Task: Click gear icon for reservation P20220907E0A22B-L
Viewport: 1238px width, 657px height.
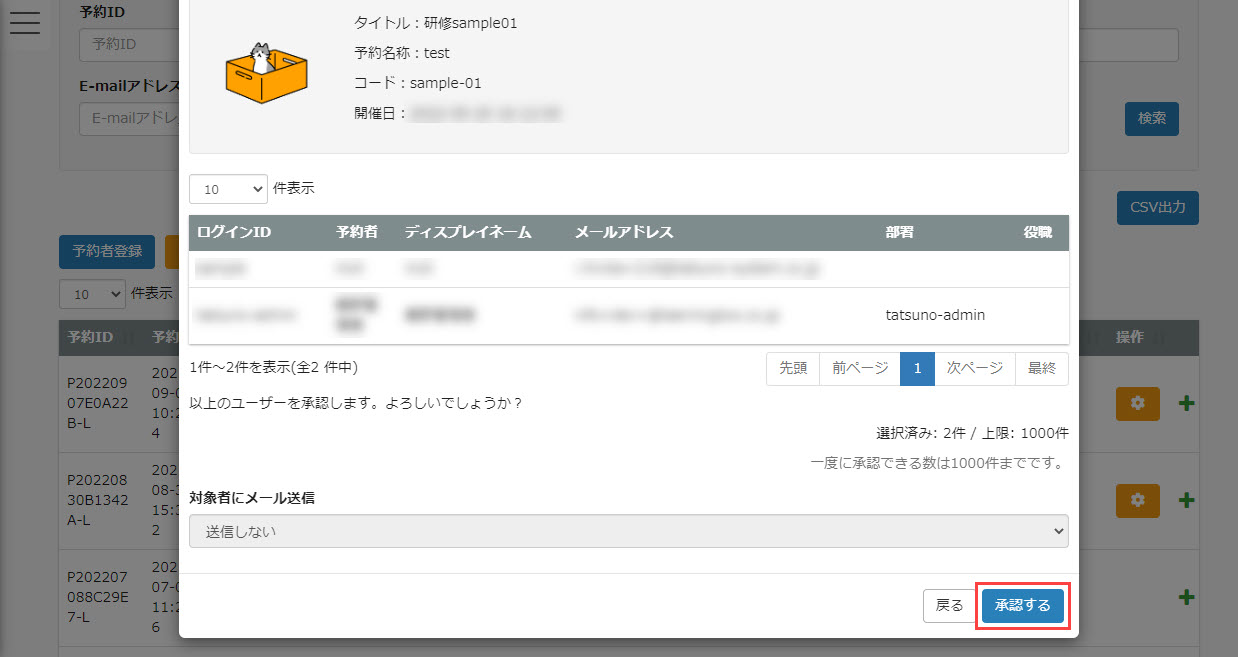Action: coord(1137,403)
